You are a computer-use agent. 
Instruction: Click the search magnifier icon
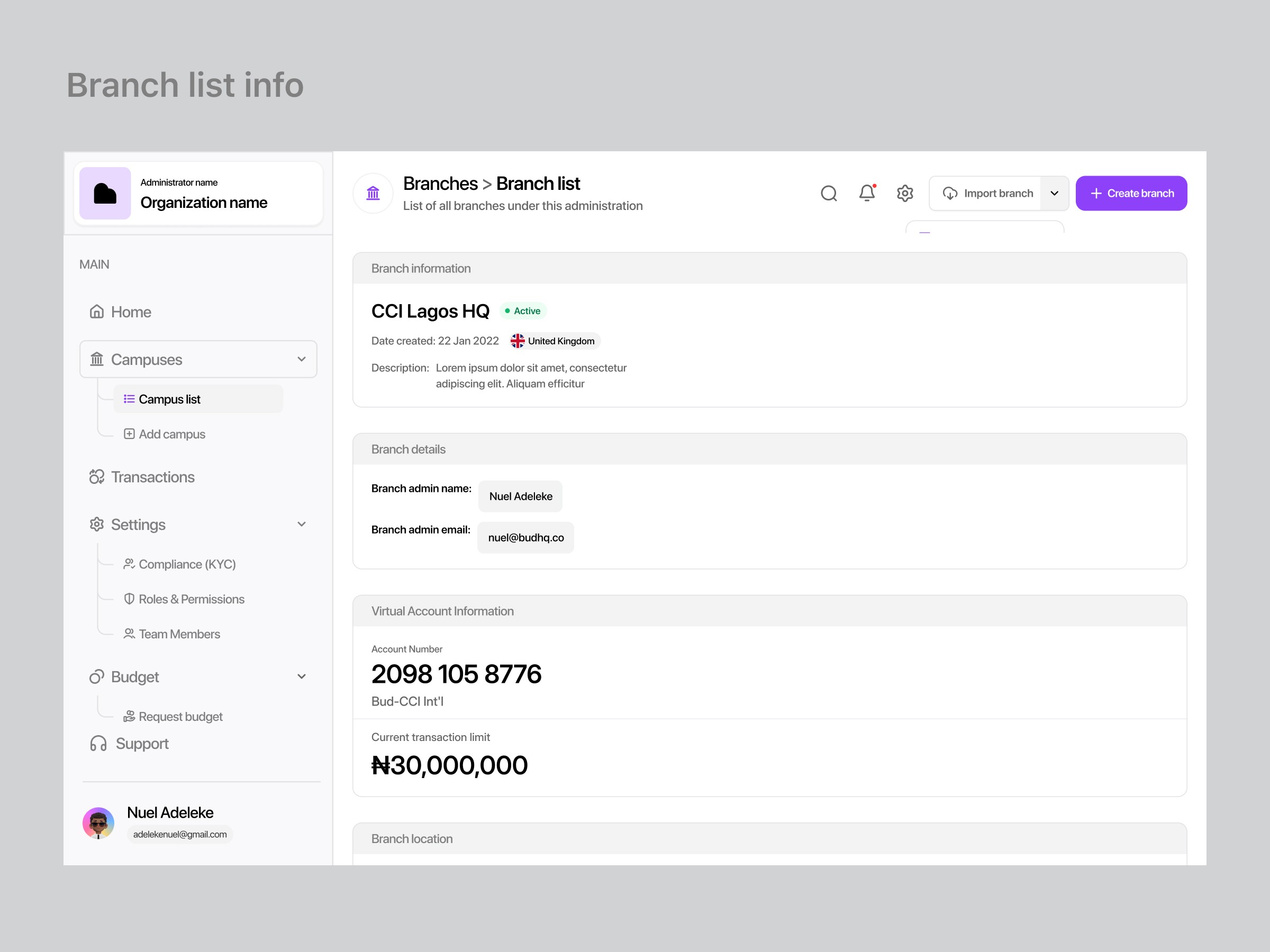pos(829,194)
